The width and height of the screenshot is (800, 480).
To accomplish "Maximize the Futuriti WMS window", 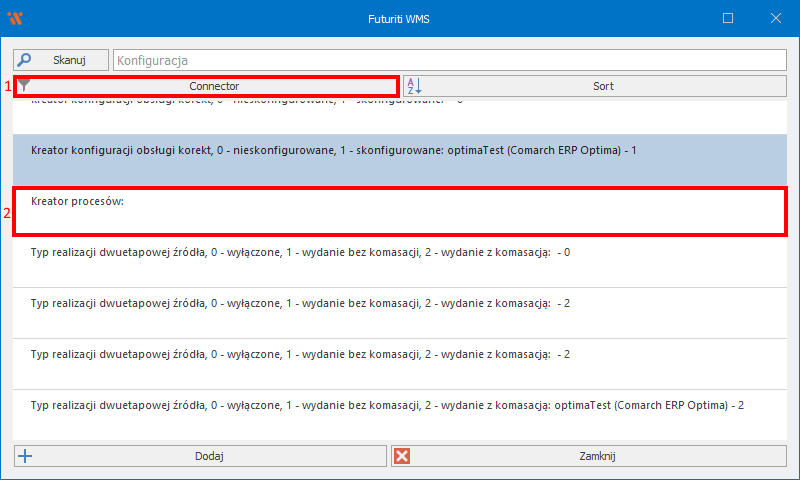I will (728, 18).
